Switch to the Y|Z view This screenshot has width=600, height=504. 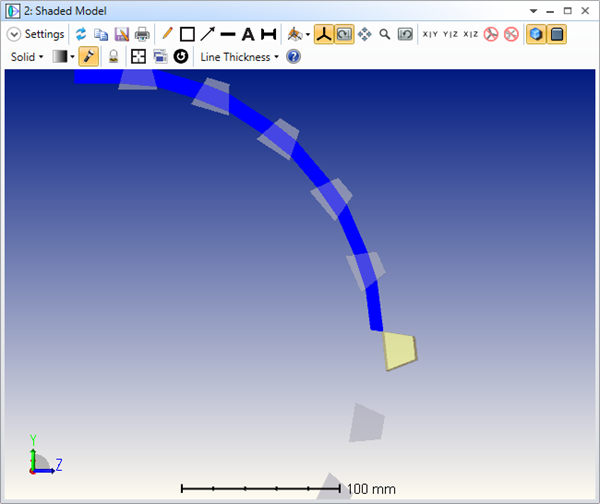coord(450,34)
